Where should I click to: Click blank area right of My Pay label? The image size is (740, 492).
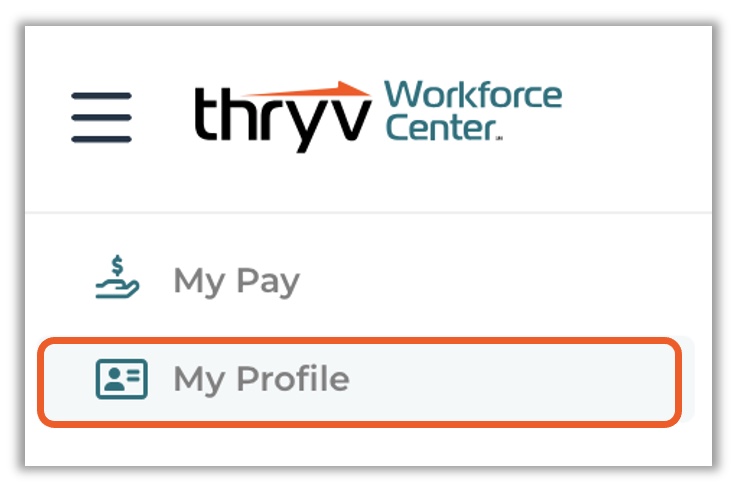(x=496, y=280)
